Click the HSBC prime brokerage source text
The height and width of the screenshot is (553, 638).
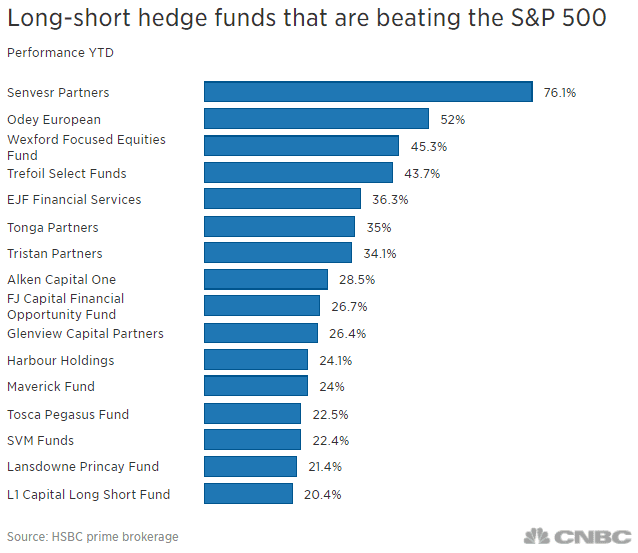(92, 536)
